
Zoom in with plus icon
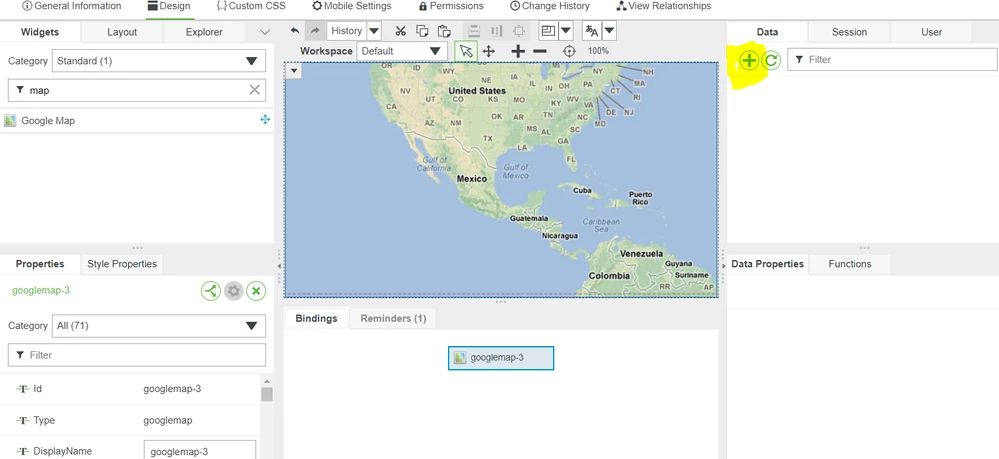coord(518,51)
